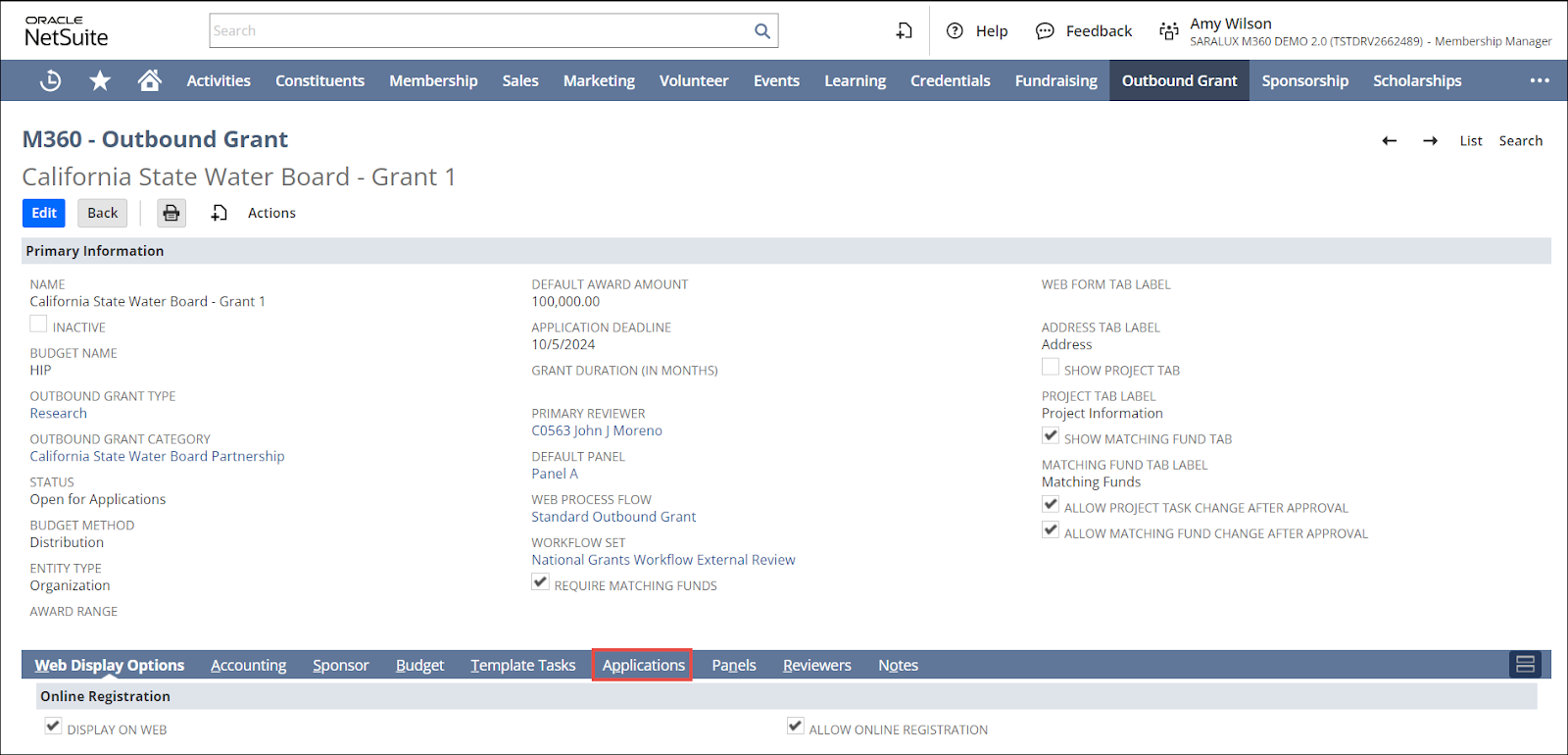
Task: Click the Shortcuts star icon
Action: pos(100,81)
